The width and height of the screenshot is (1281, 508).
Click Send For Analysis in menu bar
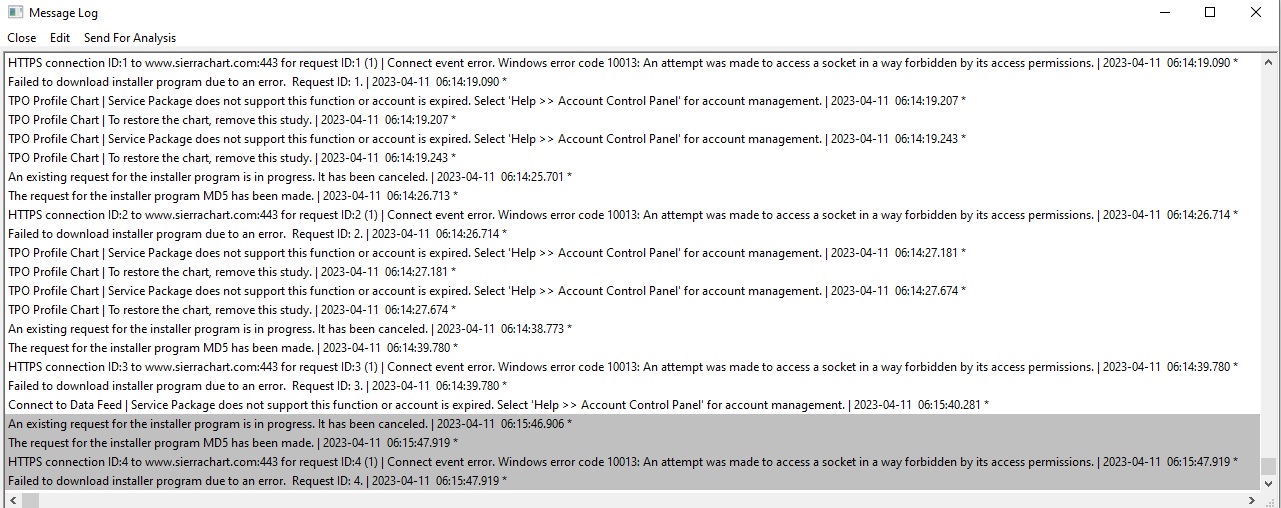tap(130, 38)
